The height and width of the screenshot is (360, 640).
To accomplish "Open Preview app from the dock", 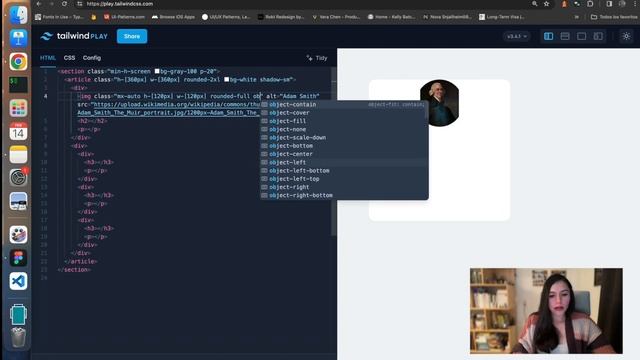I will [x=18, y=202].
